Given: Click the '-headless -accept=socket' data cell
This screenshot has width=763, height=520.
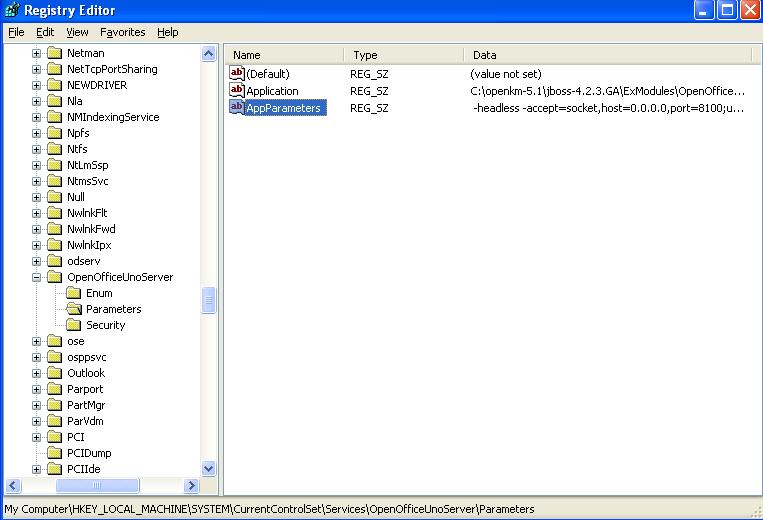Looking at the screenshot, I should point(608,108).
